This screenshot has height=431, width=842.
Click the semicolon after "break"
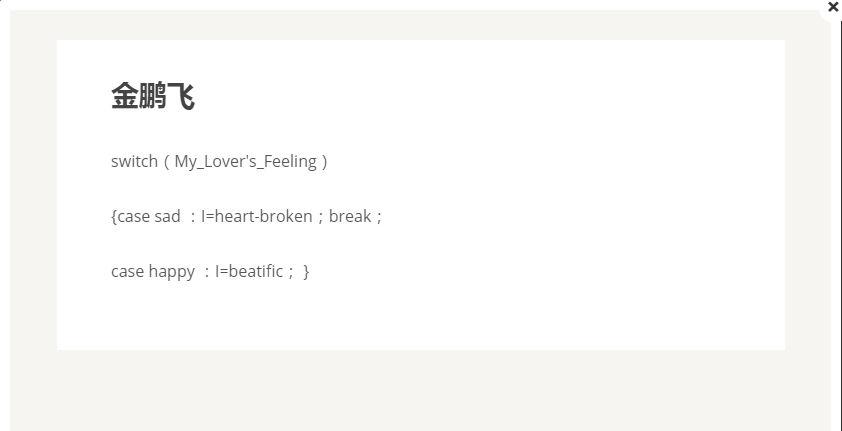pyautogui.click(x=379, y=217)
